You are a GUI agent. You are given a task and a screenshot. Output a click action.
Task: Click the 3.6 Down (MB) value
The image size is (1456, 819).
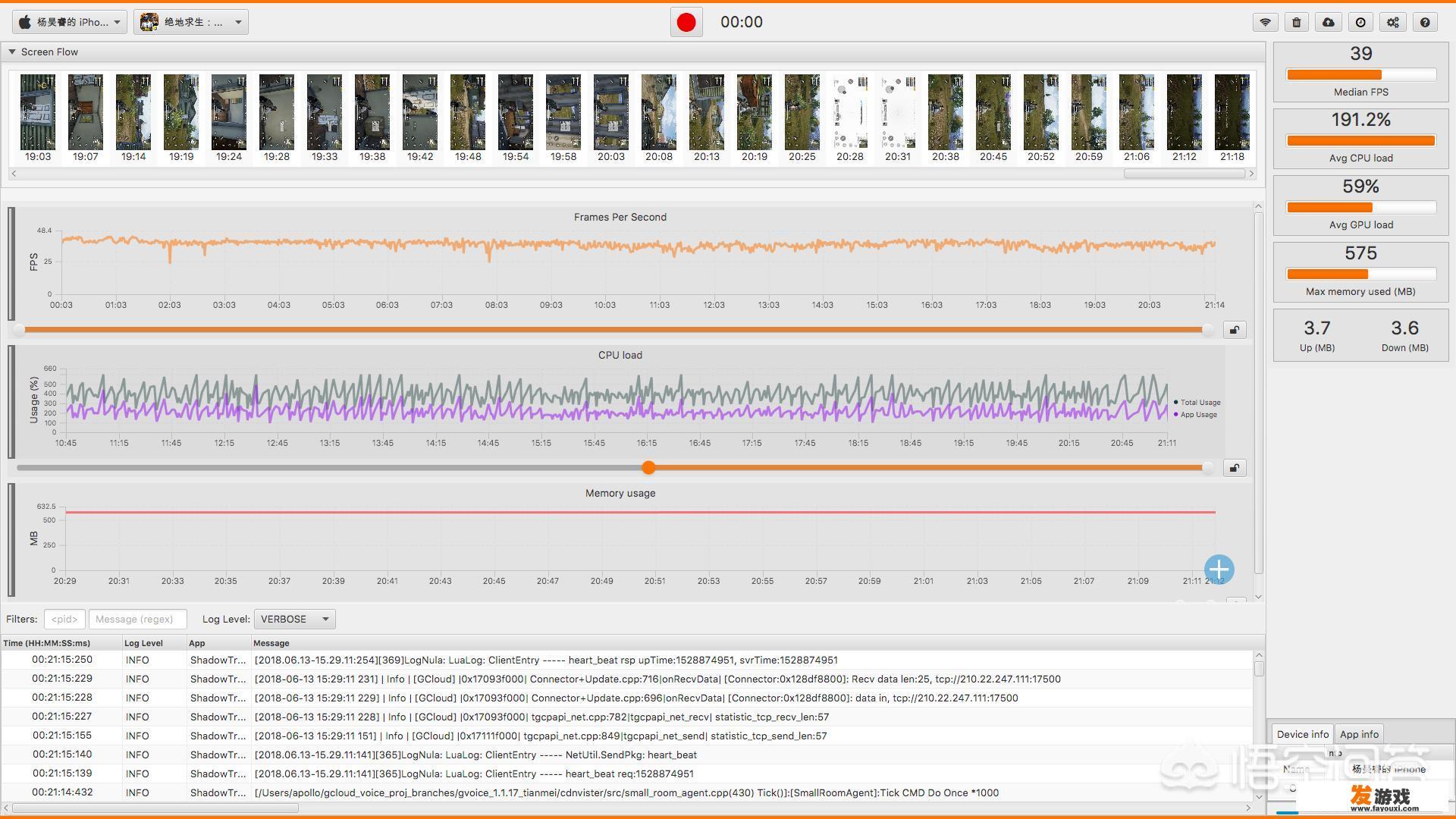click(x=1404, y=328)
